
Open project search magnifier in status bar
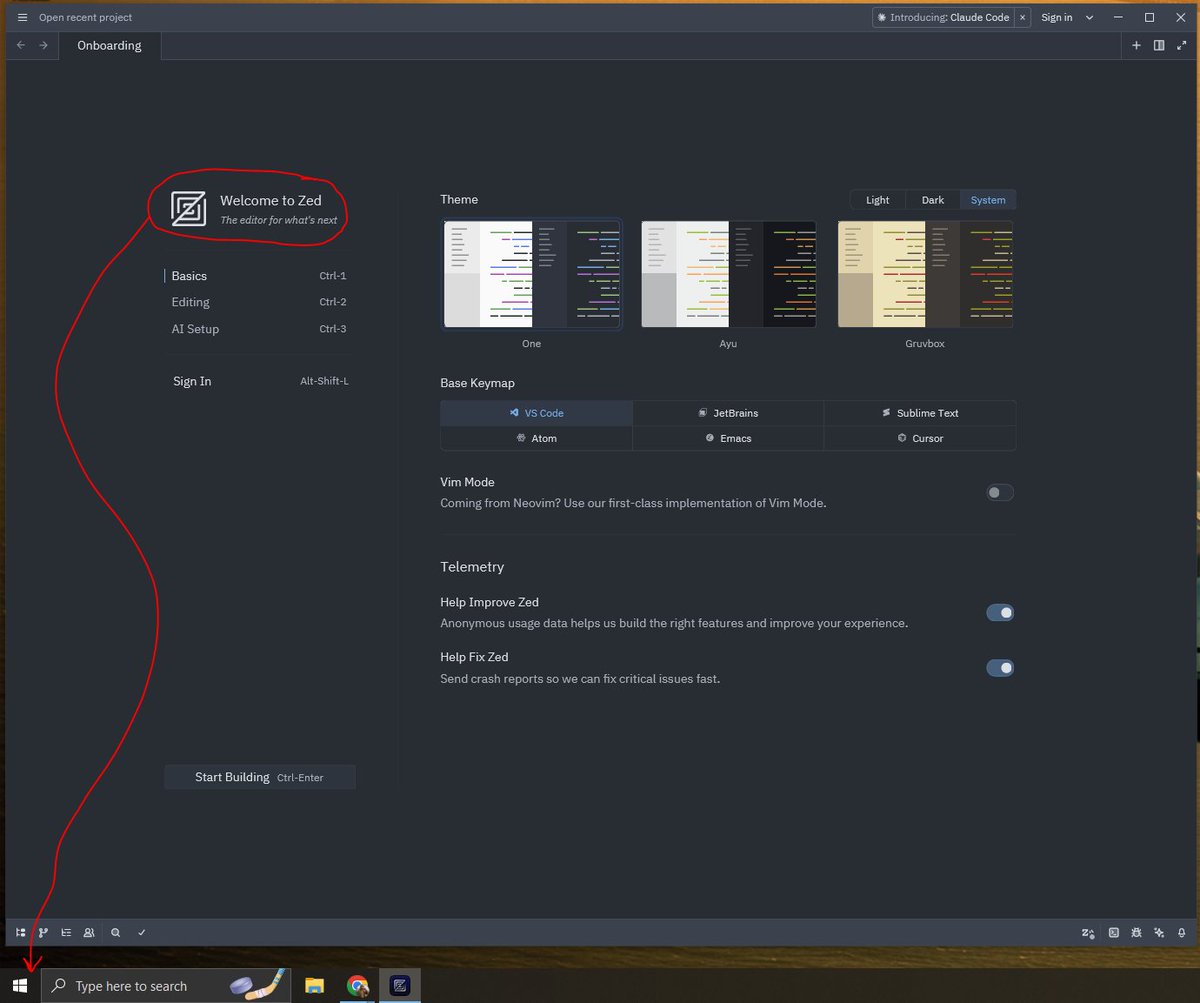click(116, 932)
